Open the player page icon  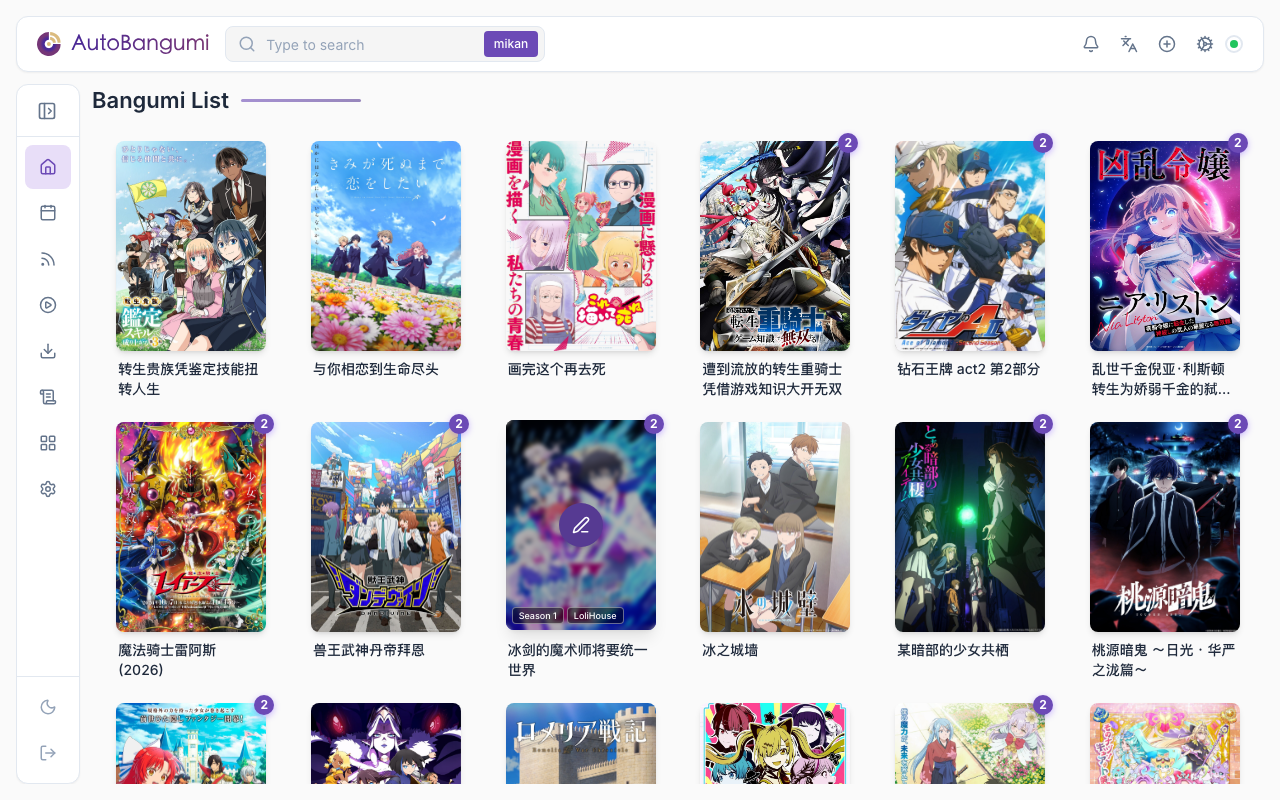click(48, 305)
